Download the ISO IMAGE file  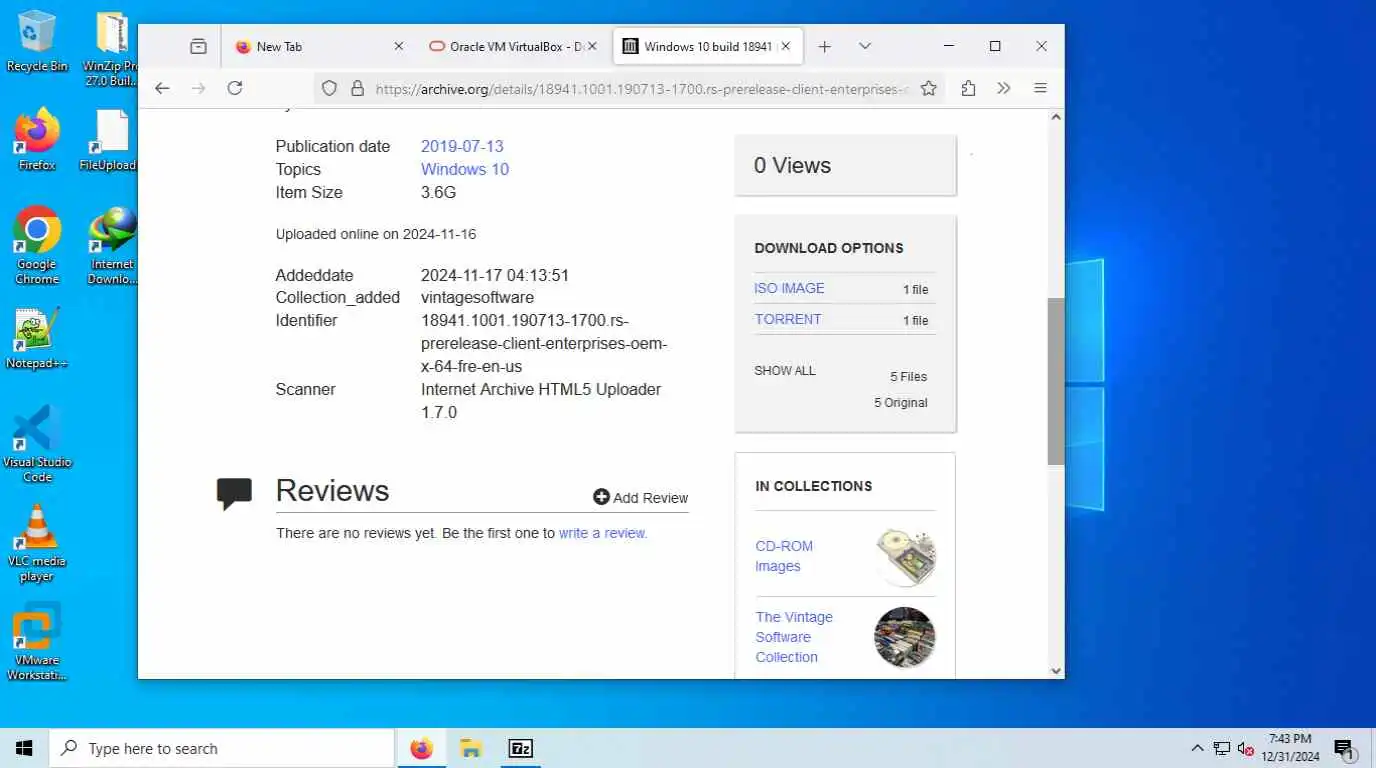pos(789,288)
